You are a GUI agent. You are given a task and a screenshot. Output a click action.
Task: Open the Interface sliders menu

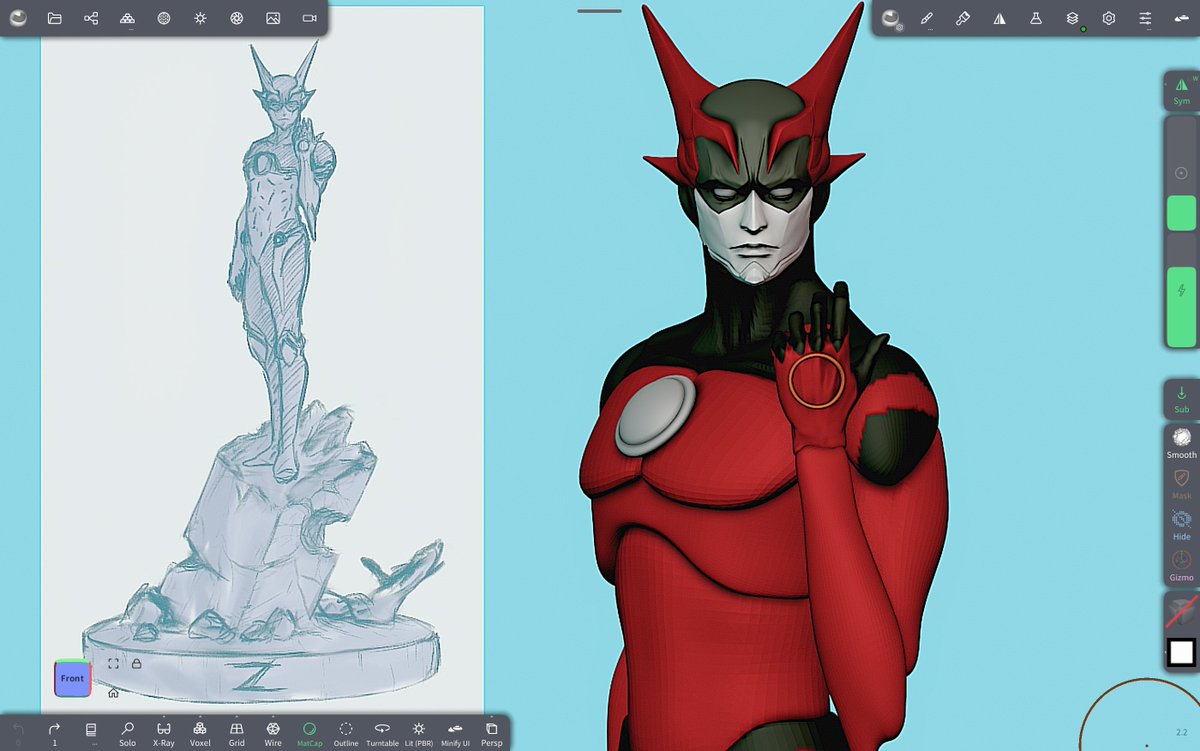point(1145,18)
